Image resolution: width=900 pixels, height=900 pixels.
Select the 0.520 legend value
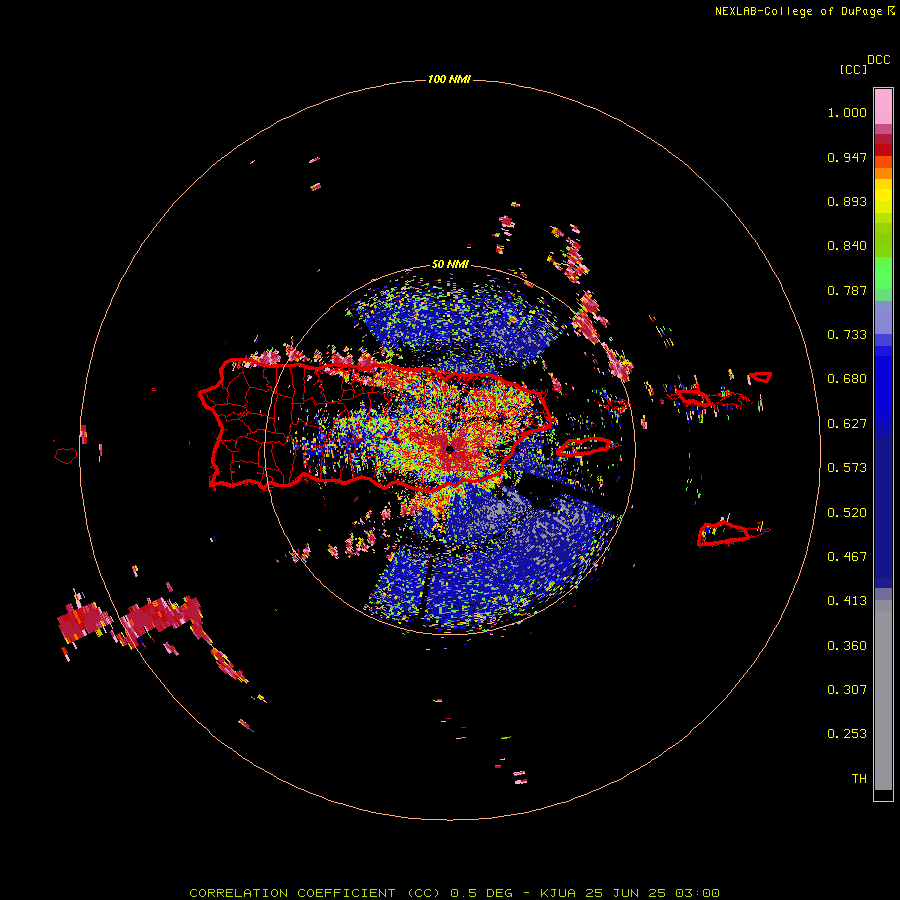pos(847,513)
